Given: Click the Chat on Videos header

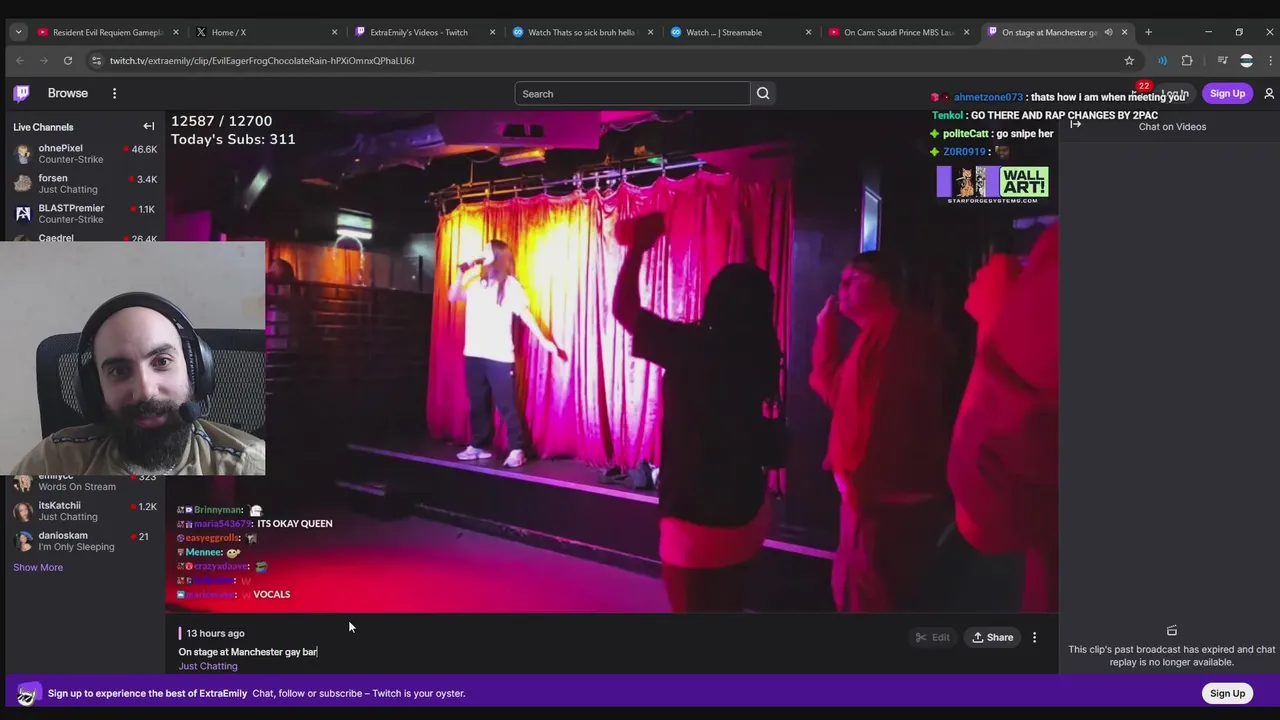Looking at the screenshot, I should click(1172, 126).
